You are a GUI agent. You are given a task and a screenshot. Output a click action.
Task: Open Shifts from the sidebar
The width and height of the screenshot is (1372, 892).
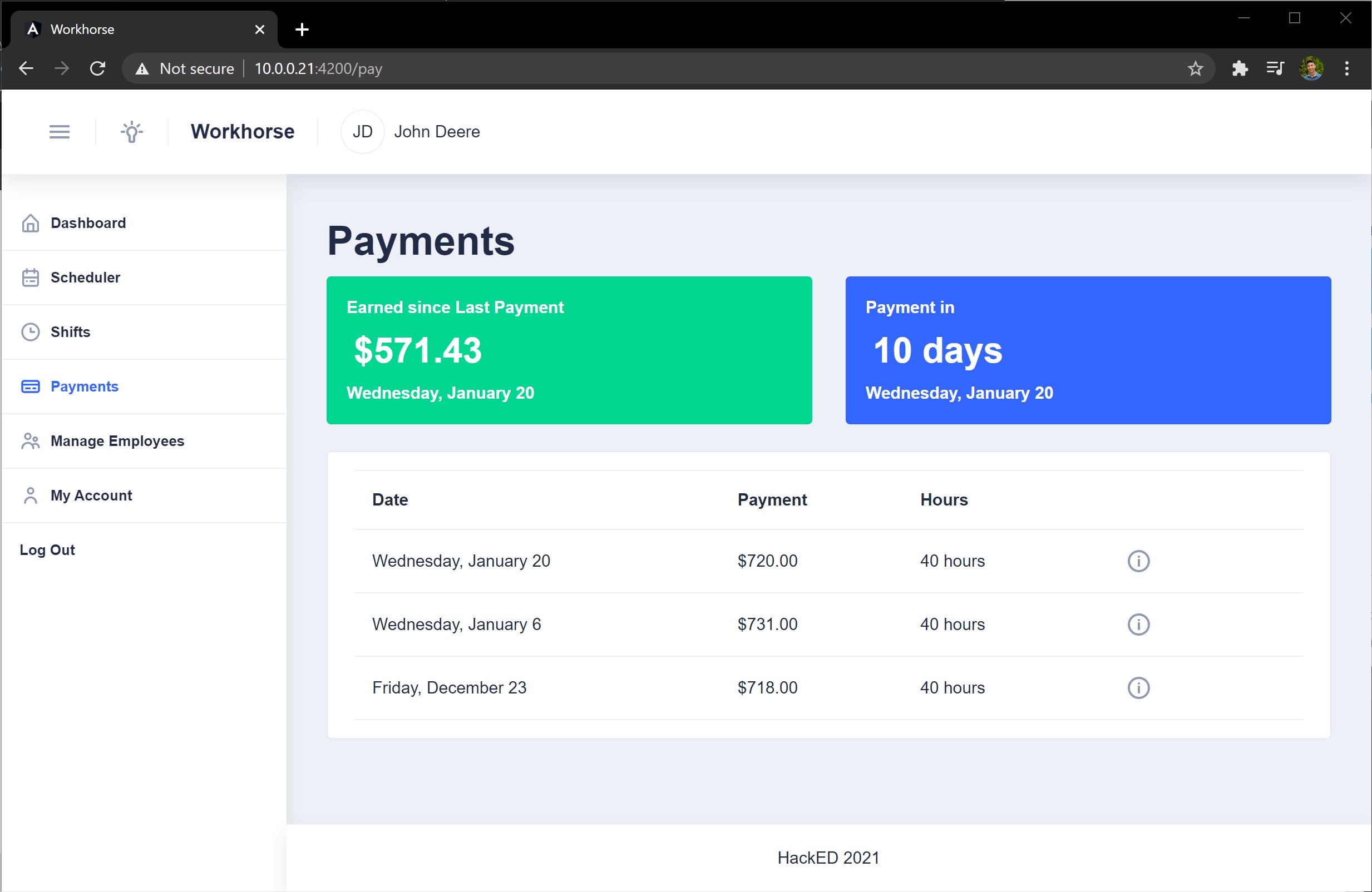coord(70,332)
